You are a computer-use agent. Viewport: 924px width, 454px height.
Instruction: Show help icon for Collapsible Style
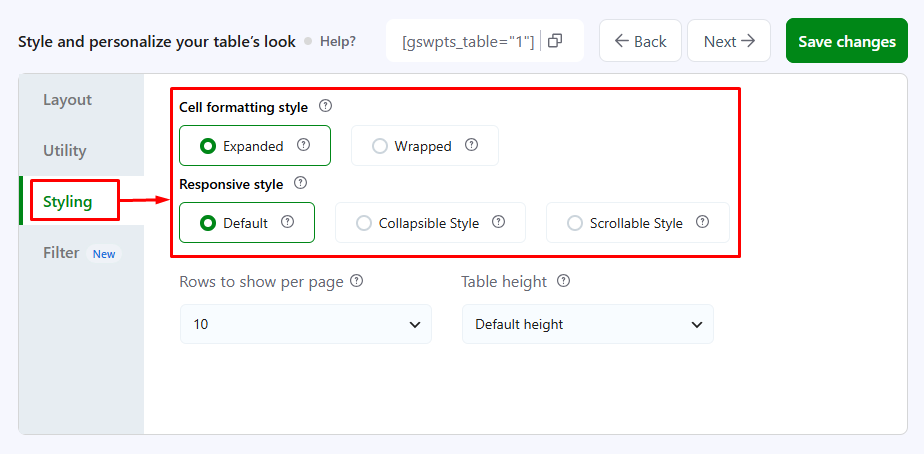click(x=499, y=222)
